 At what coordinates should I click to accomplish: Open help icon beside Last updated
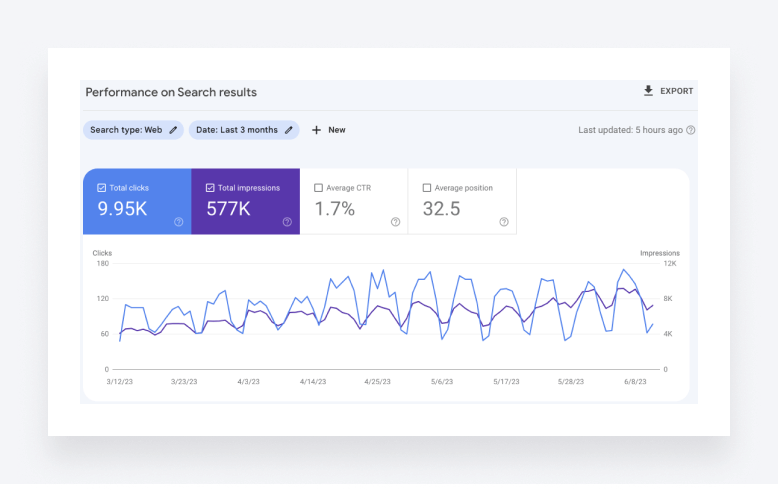[x=691, y=130]
